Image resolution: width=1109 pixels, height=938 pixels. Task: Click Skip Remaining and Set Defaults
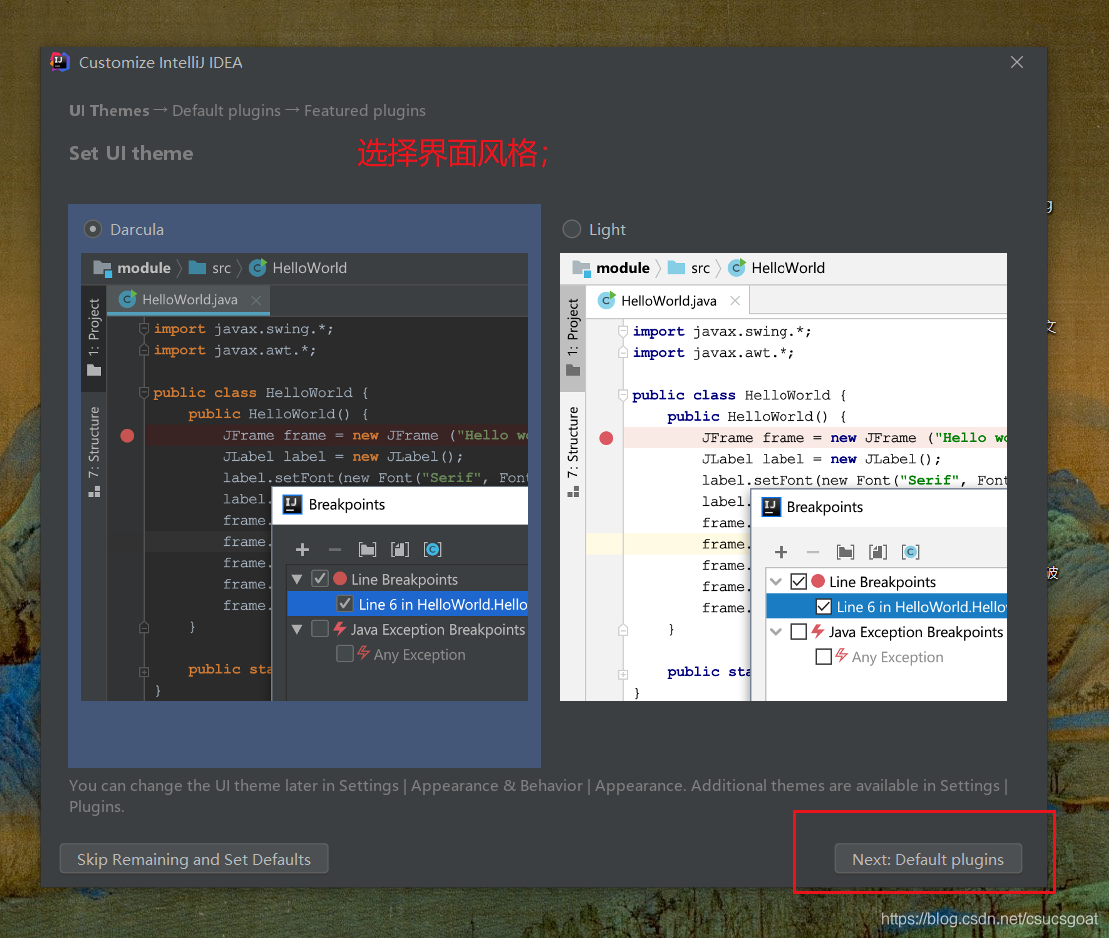(x=194, y=859)
